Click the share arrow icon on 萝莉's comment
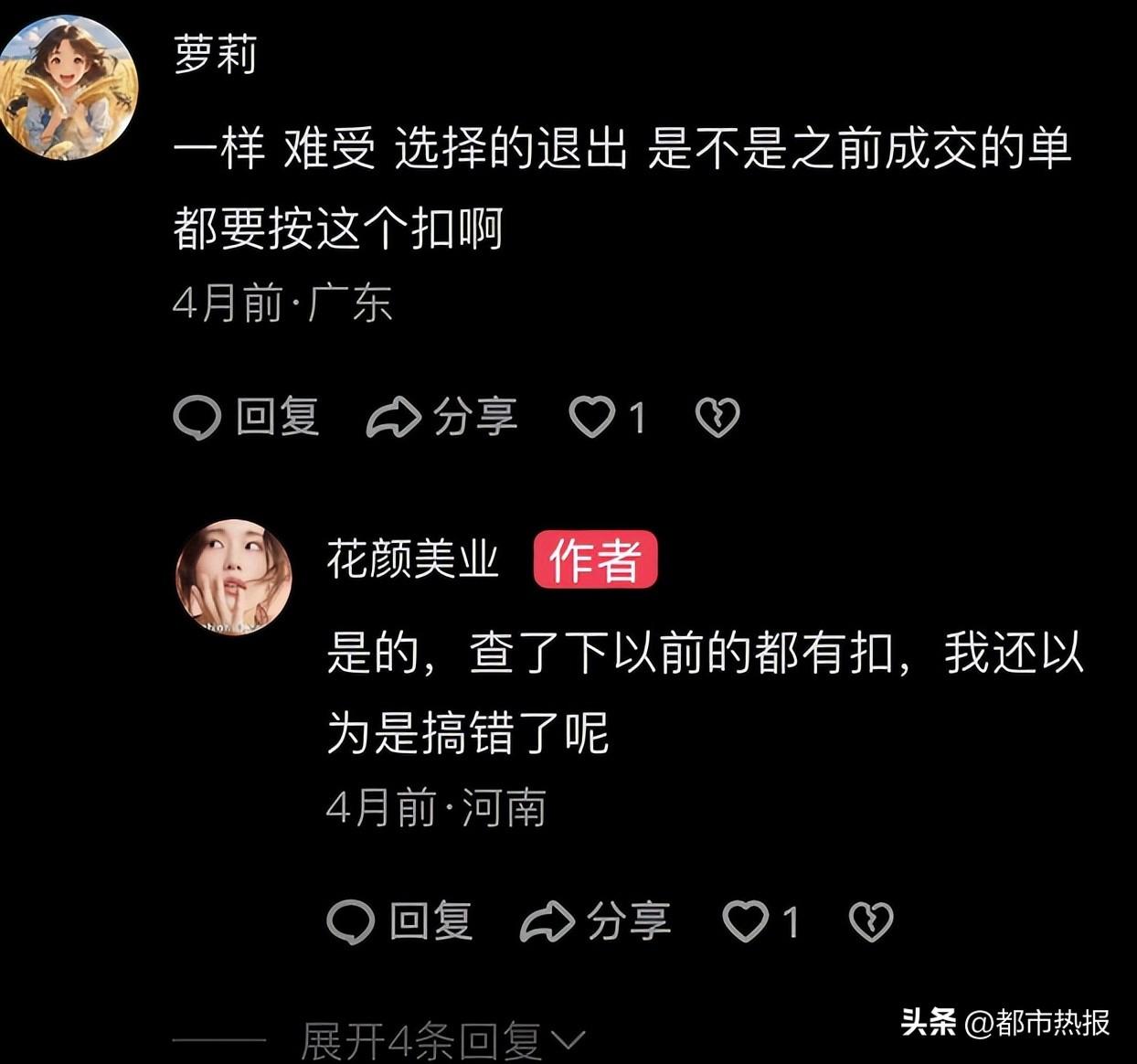Image resolution: width=1137 pixels, height=1064 pixels. tap(393, 418)
